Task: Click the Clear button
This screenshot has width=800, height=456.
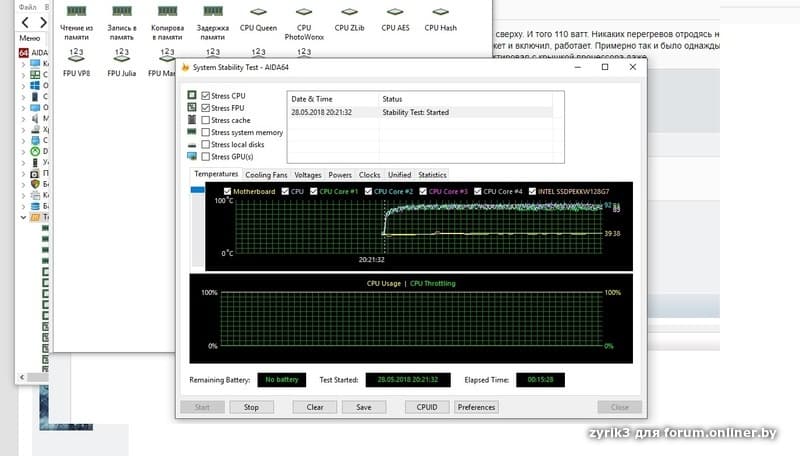Action: tap(315, 407)
